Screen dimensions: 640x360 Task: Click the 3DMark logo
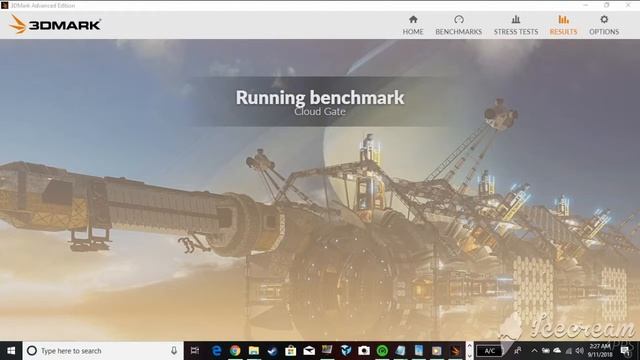(55, 24)
